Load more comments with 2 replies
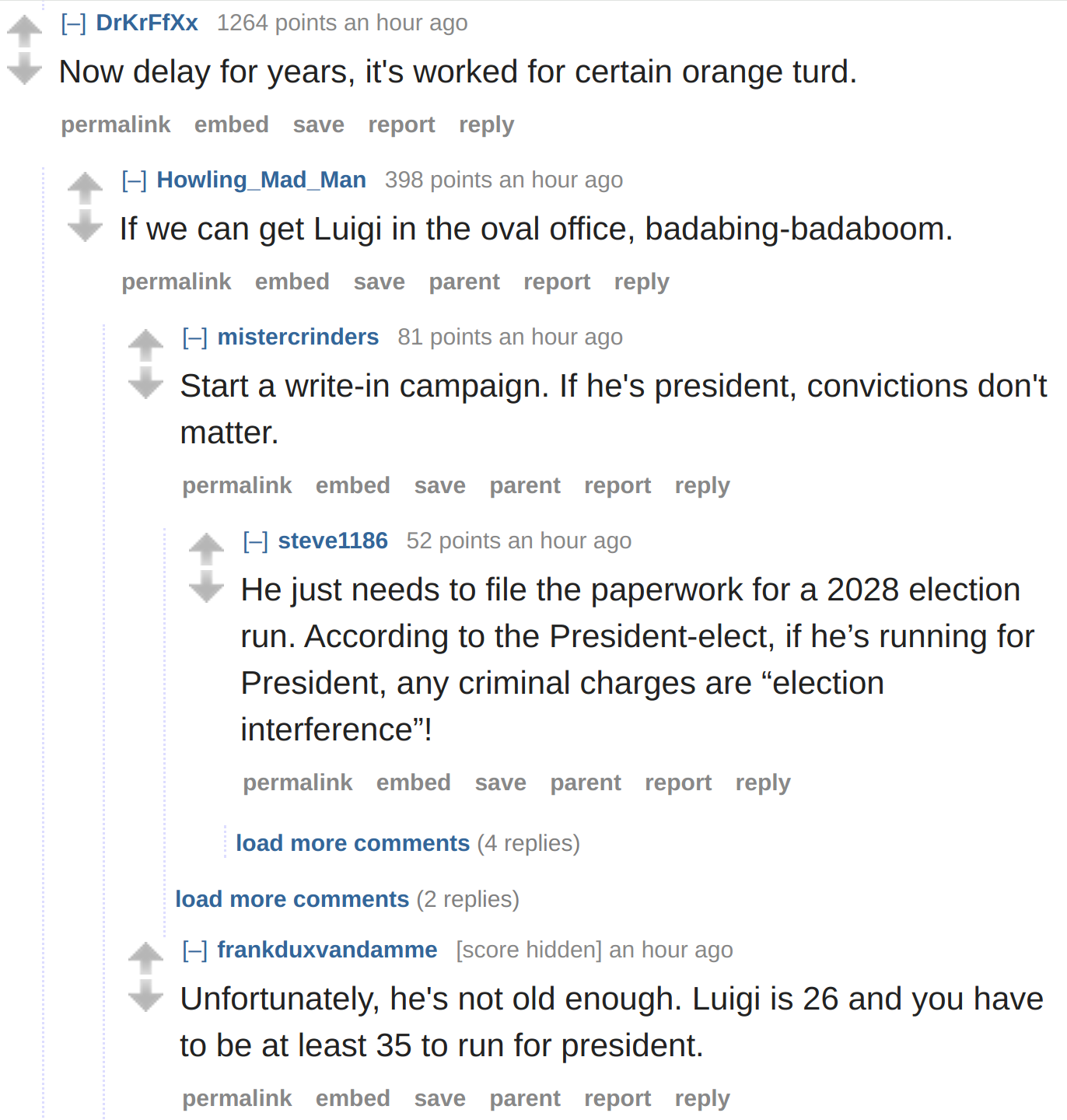 (x=292, y=899)
